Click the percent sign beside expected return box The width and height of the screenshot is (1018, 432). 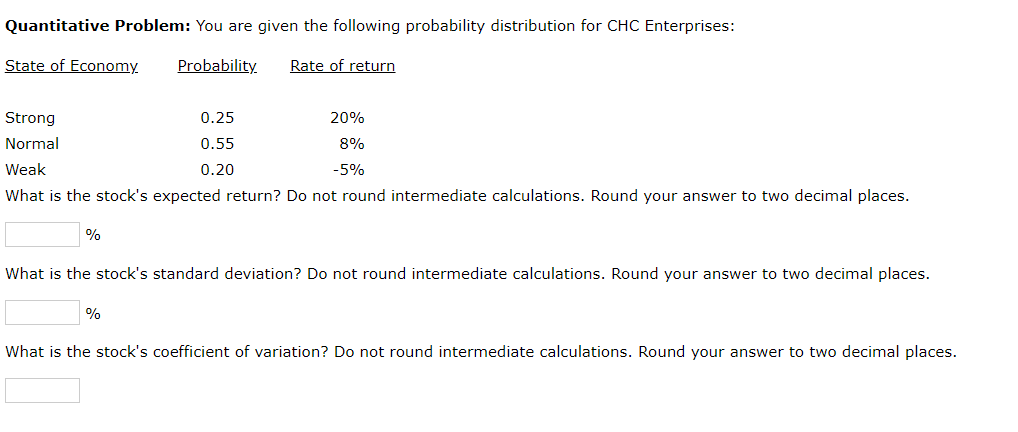(93, 235)
